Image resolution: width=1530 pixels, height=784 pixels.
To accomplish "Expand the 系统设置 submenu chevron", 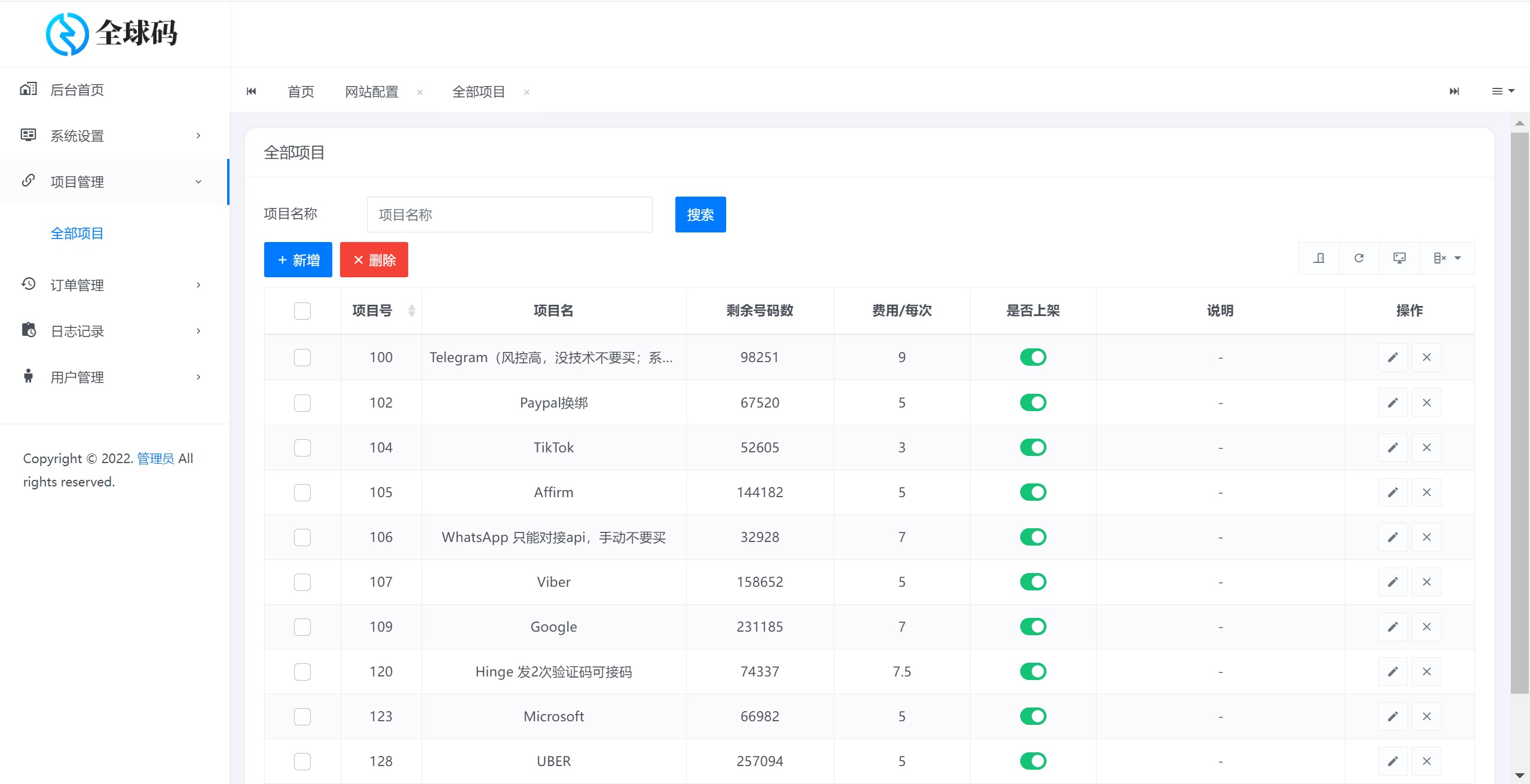I will click(x=198, y=136).
